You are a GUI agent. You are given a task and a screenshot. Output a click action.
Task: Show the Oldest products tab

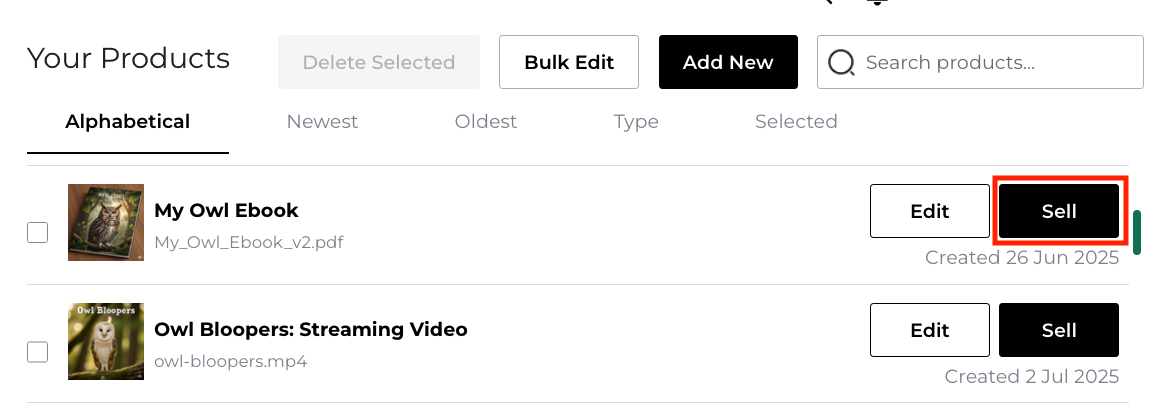(x=486, y=122)
